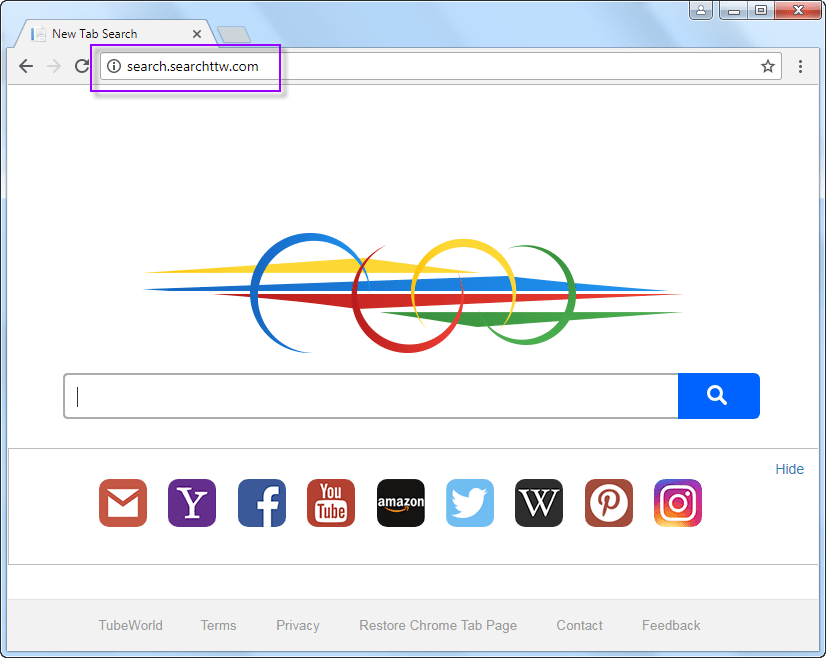Click the blue magnifier search button
Viewport: 826px width, 658px height.
coord(719,396)
